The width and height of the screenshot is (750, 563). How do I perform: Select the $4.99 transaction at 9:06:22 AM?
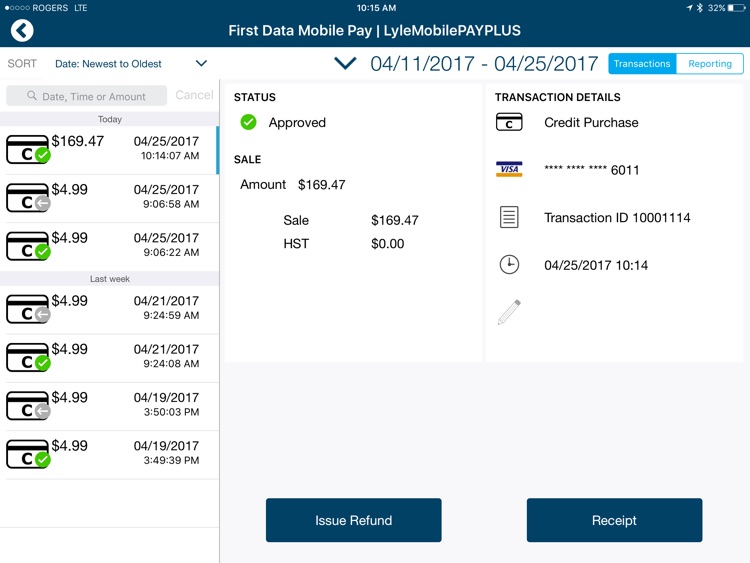pyautogui.click(x=110, y=247)
